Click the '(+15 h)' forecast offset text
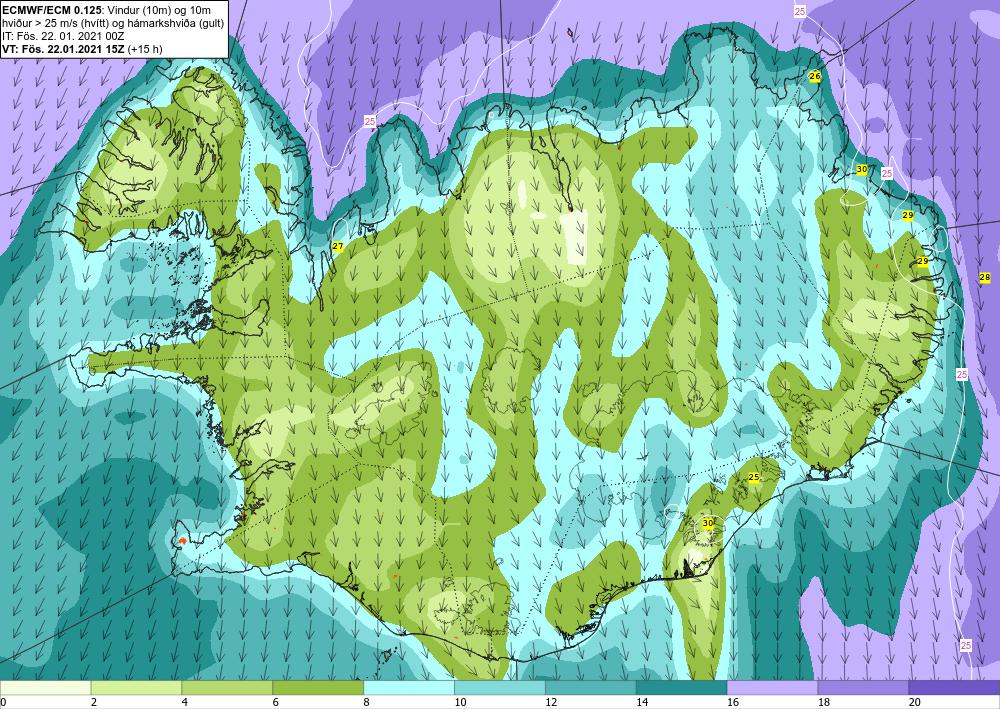This screenshot has height=709, width=1000. (145, 49)
